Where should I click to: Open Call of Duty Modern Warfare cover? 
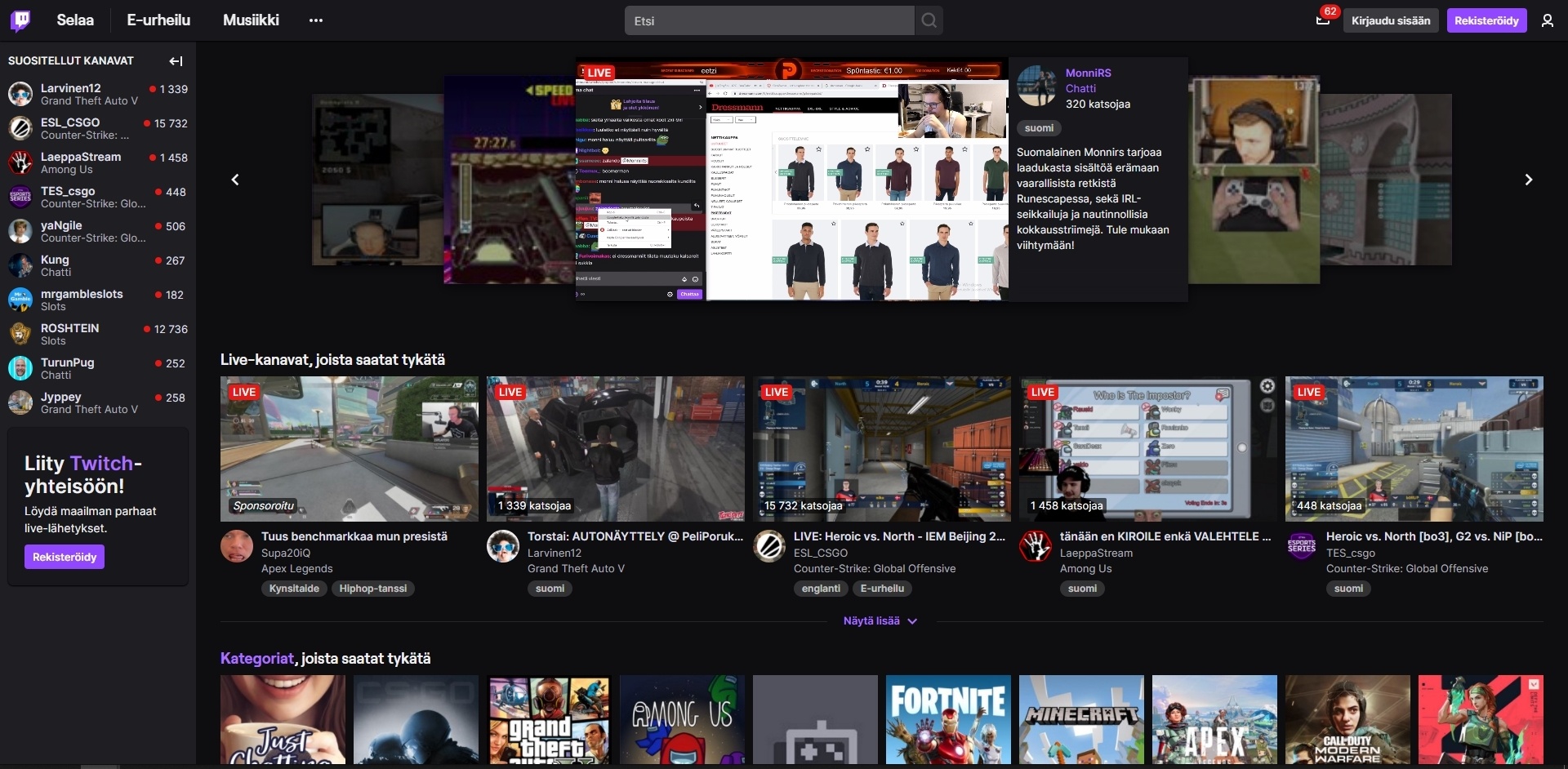(1347, 720)
